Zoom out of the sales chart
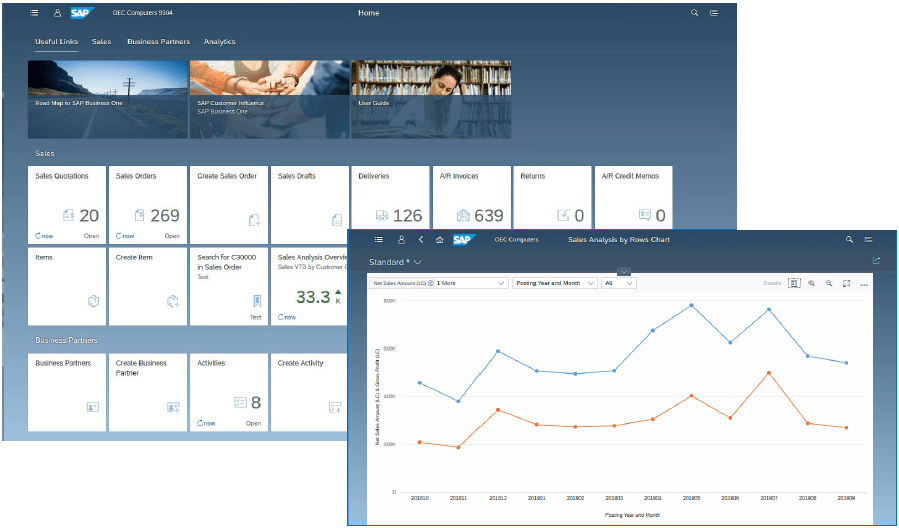The image size is (899, 528). 829,283
